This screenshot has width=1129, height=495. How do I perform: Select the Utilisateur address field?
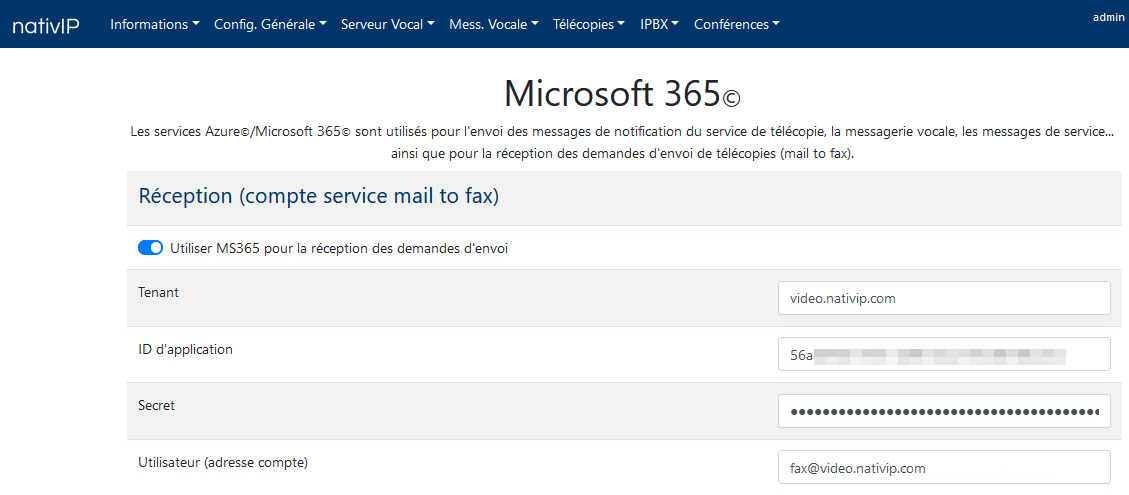coord(944,468)
